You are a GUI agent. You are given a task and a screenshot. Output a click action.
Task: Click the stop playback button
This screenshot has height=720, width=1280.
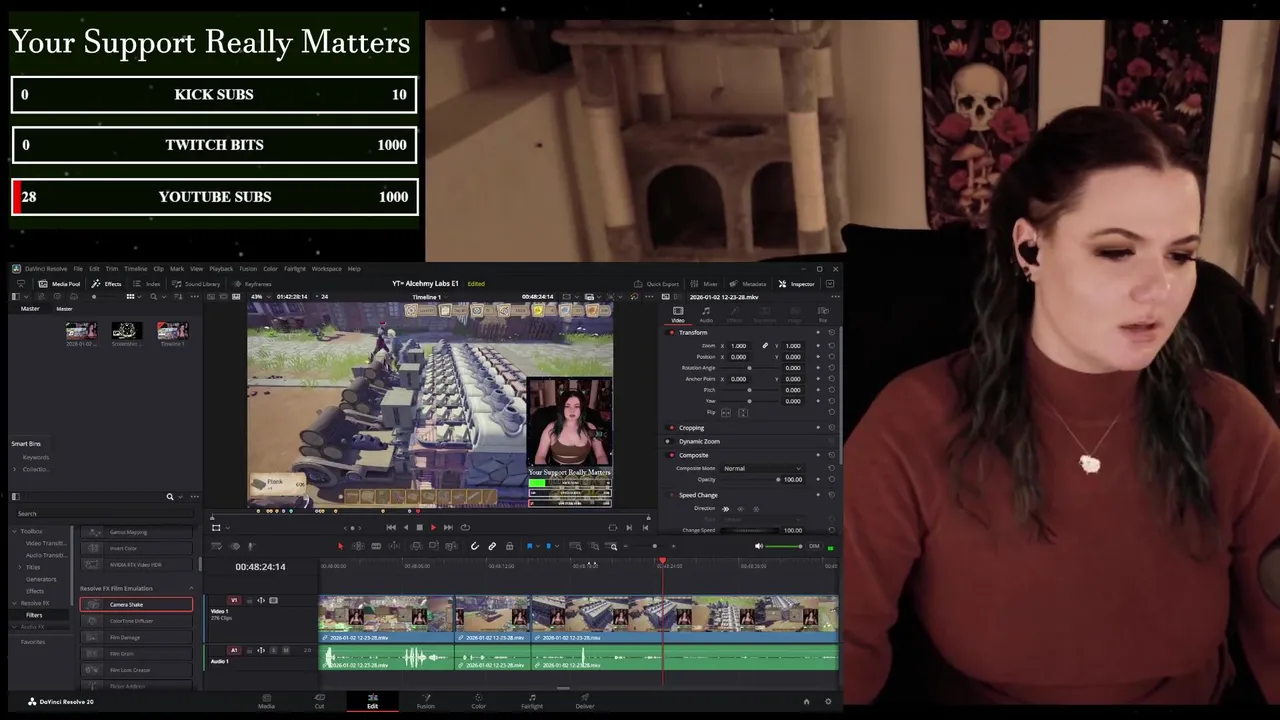coord(419,527)
